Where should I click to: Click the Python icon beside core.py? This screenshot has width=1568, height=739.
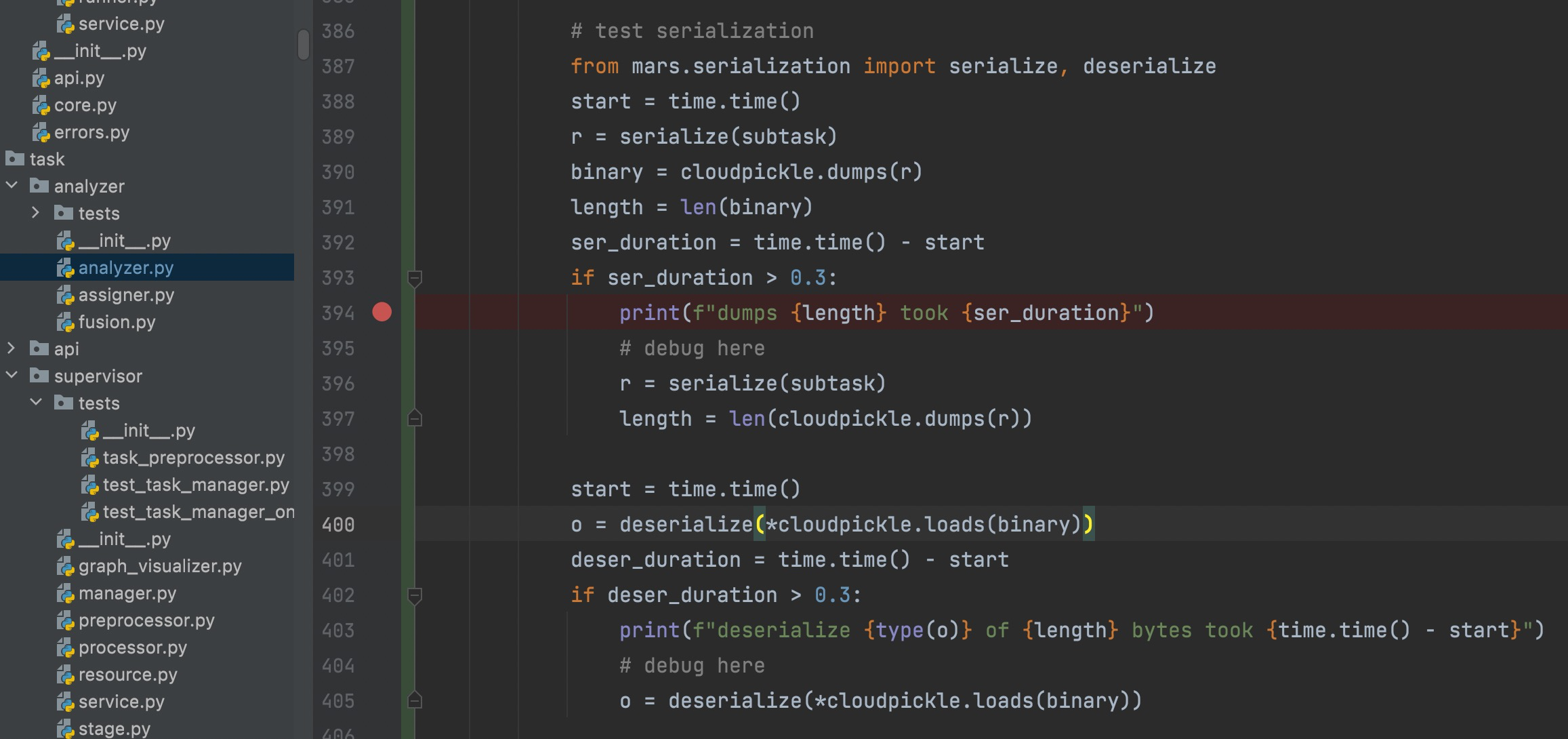[x=41, y=106]
